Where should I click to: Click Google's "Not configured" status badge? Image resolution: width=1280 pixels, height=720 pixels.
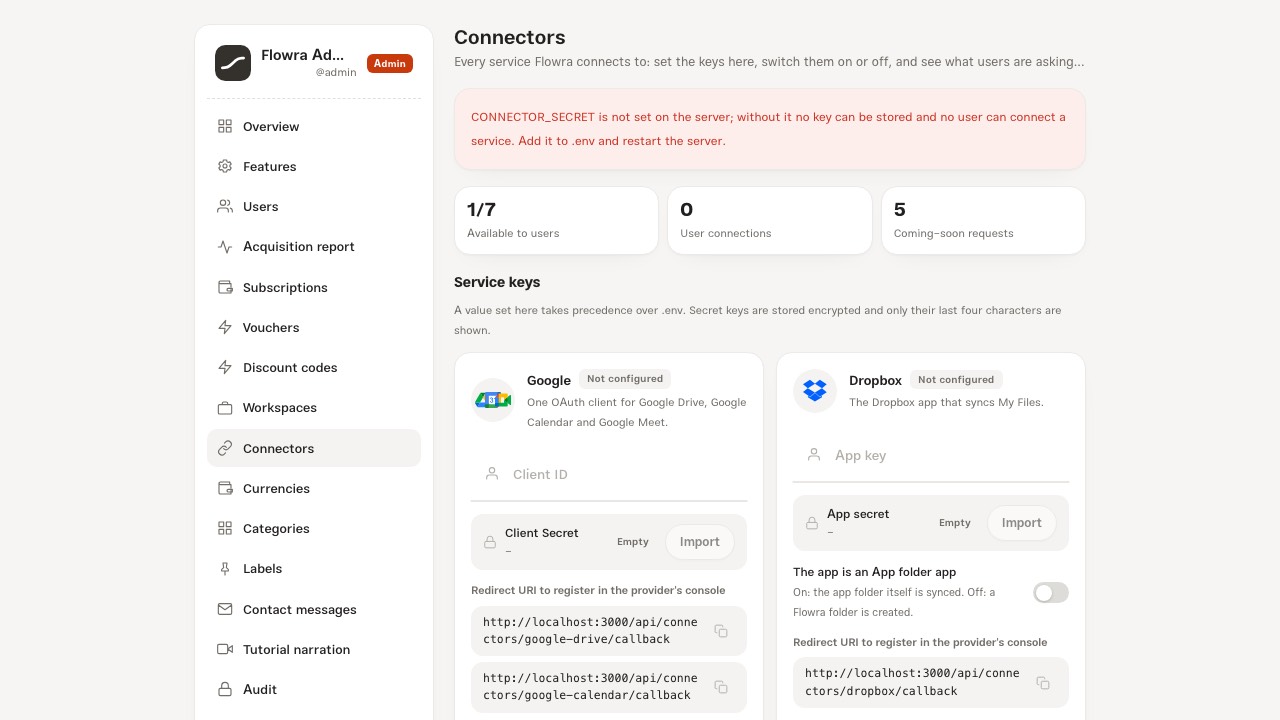click(625, 379)
